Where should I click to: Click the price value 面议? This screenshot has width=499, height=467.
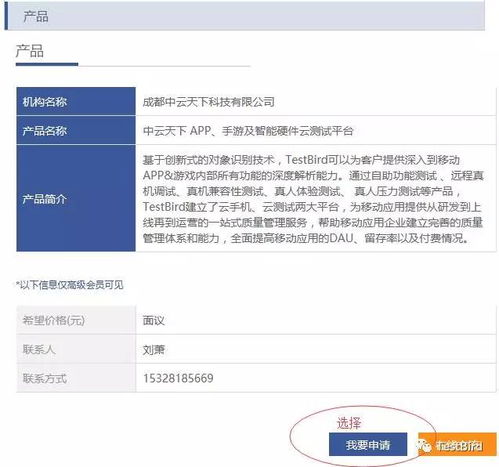point(154,321)
